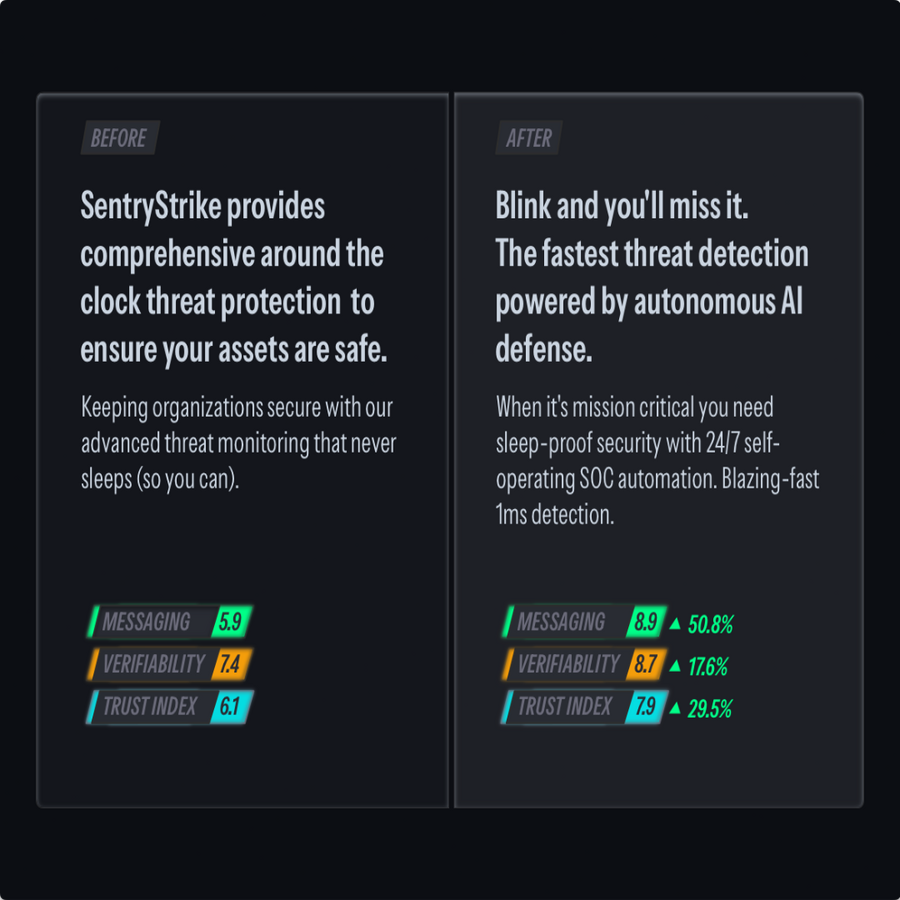Viewport: 900px width, 900px height.
Task: Click the green 5.9 score chip
Action: point(230,622)
